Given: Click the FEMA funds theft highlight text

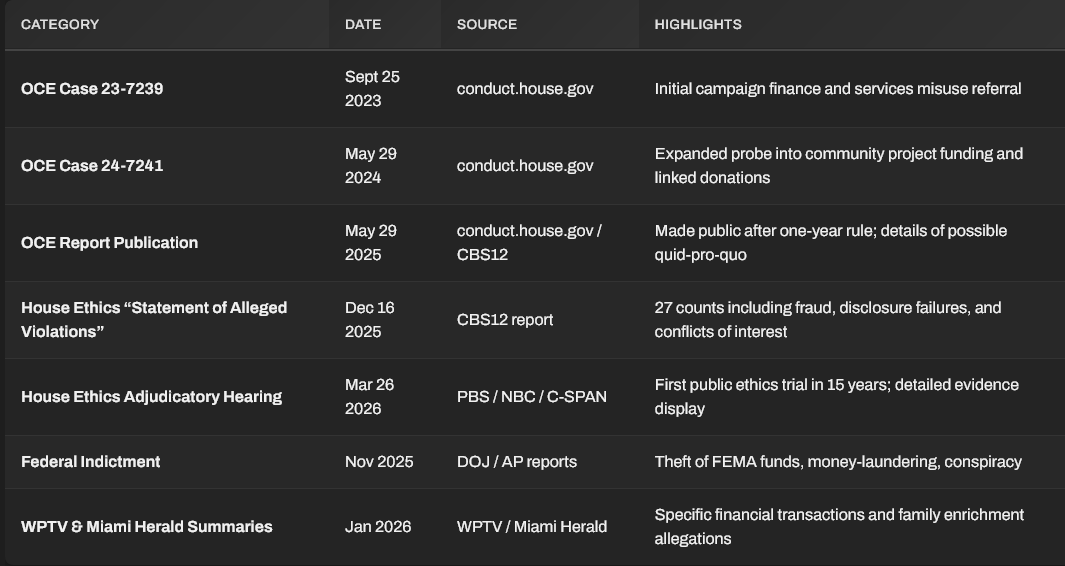Looking at the screenshot, I should point(838,462).
